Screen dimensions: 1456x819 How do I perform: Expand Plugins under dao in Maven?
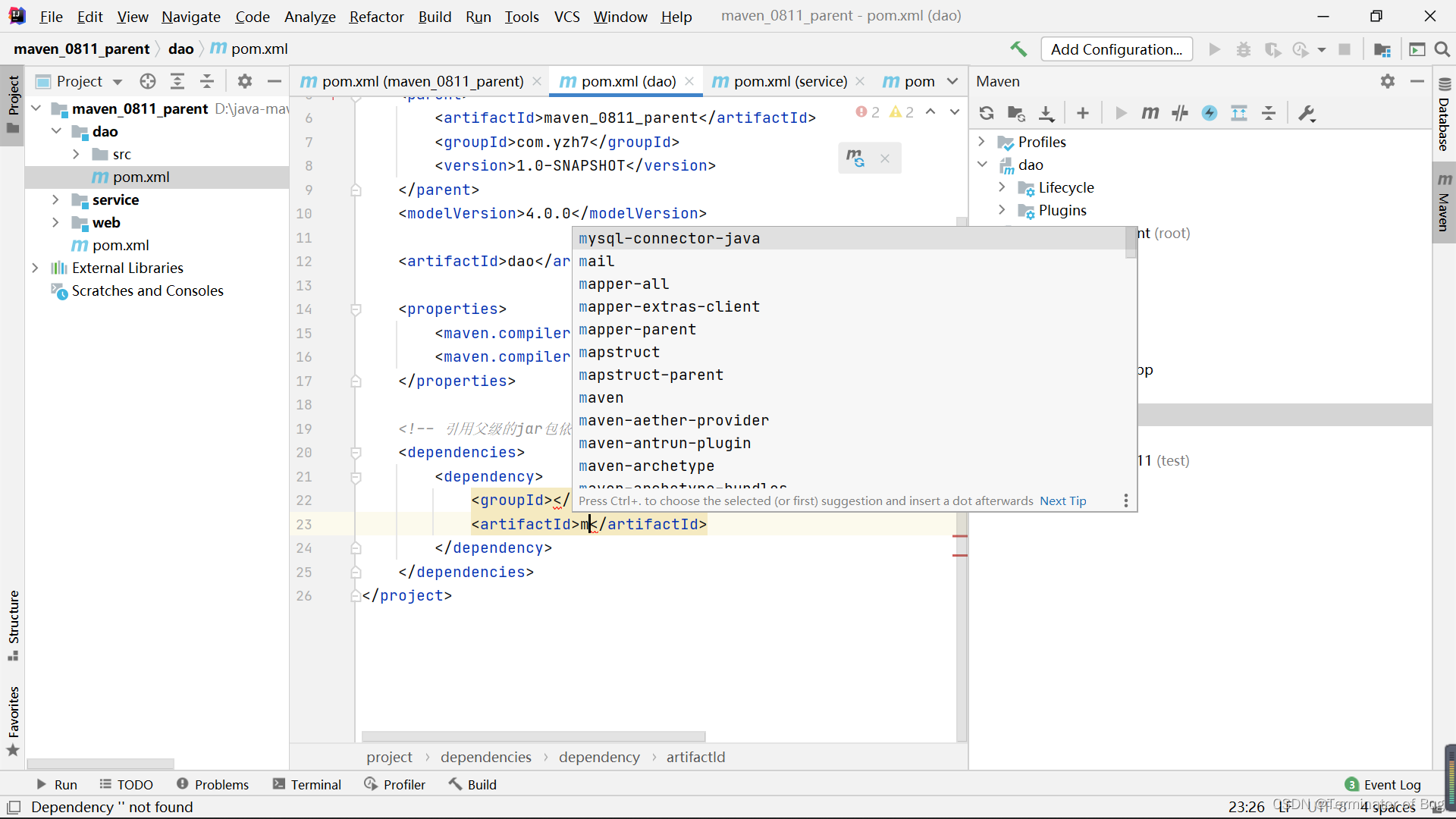pyautogui.click(x=1002, y=210)
